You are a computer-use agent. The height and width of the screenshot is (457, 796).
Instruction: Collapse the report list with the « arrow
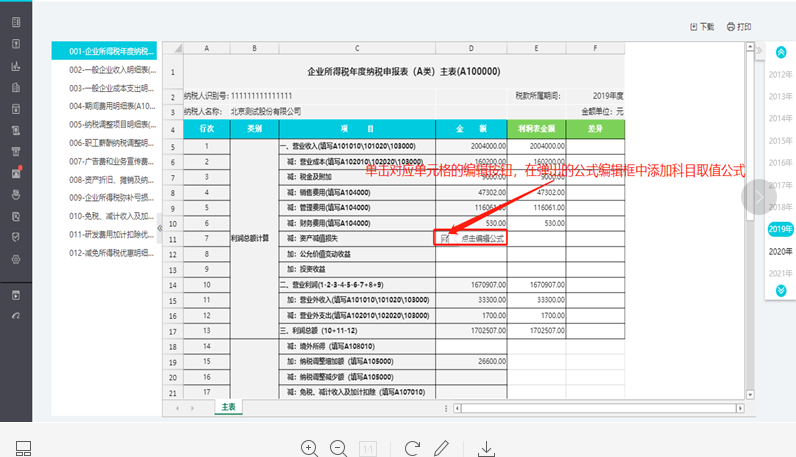[x=159, y=228]
